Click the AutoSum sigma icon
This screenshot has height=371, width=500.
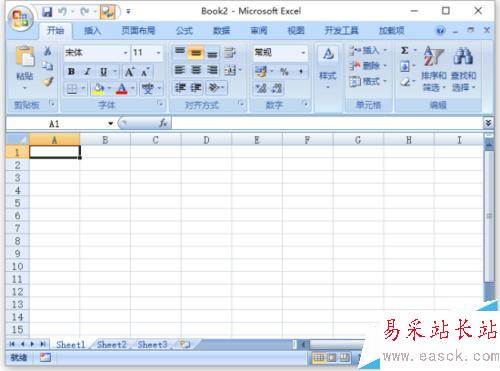click(x=405, y=51)
